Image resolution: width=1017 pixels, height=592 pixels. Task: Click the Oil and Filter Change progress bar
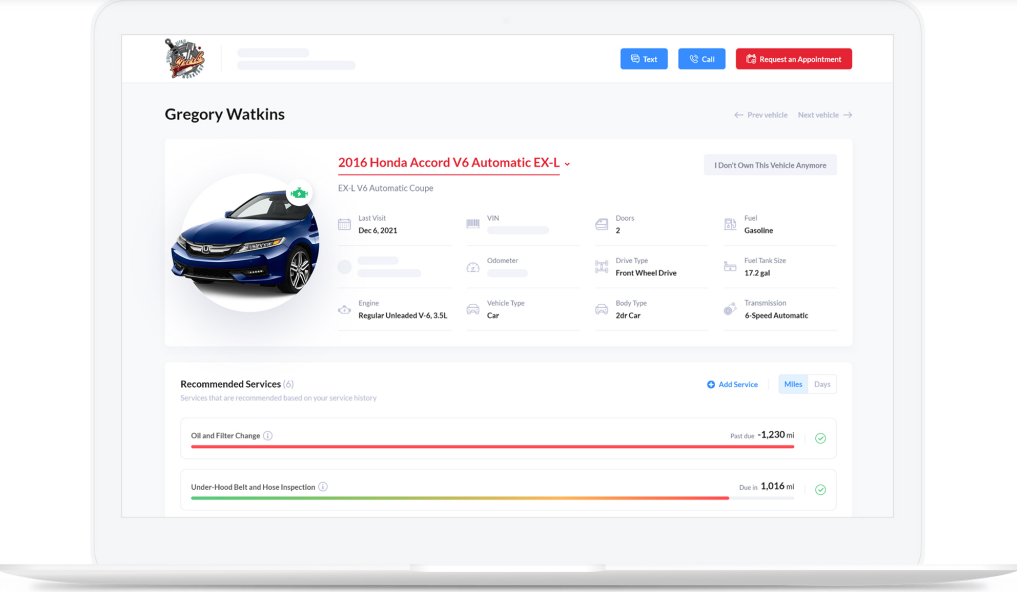(492, 447)
